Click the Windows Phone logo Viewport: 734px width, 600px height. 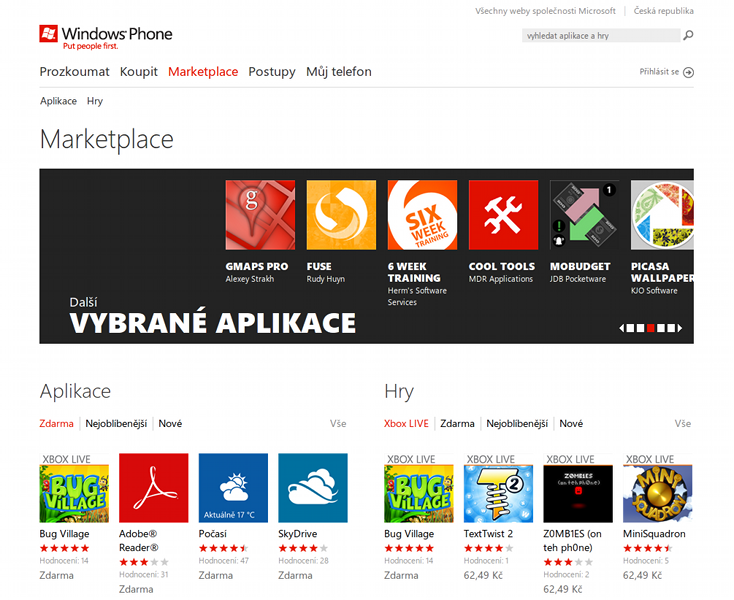106,37
